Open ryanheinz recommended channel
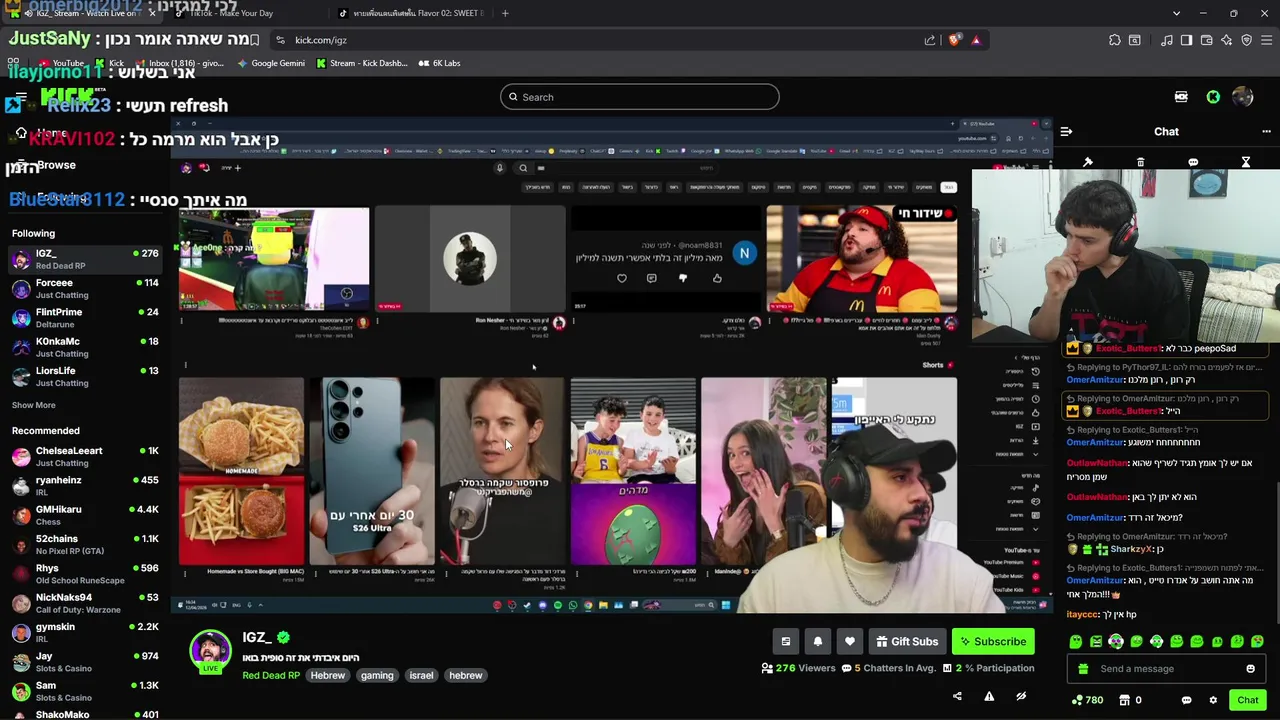 click(84, 486)
